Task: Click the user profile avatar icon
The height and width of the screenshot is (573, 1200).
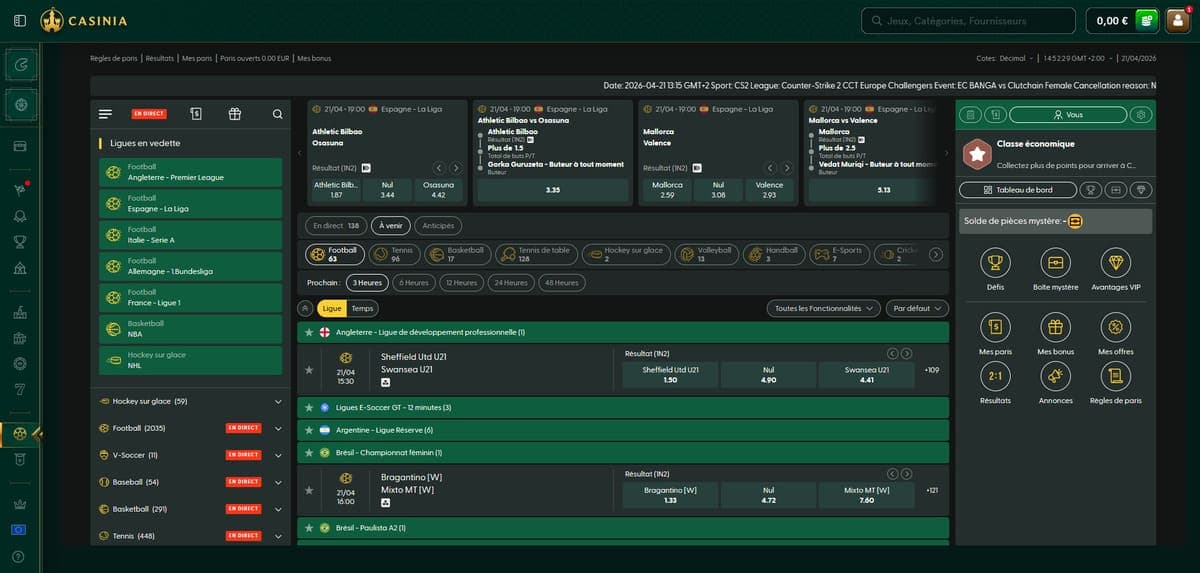Action: [1178, 21]
